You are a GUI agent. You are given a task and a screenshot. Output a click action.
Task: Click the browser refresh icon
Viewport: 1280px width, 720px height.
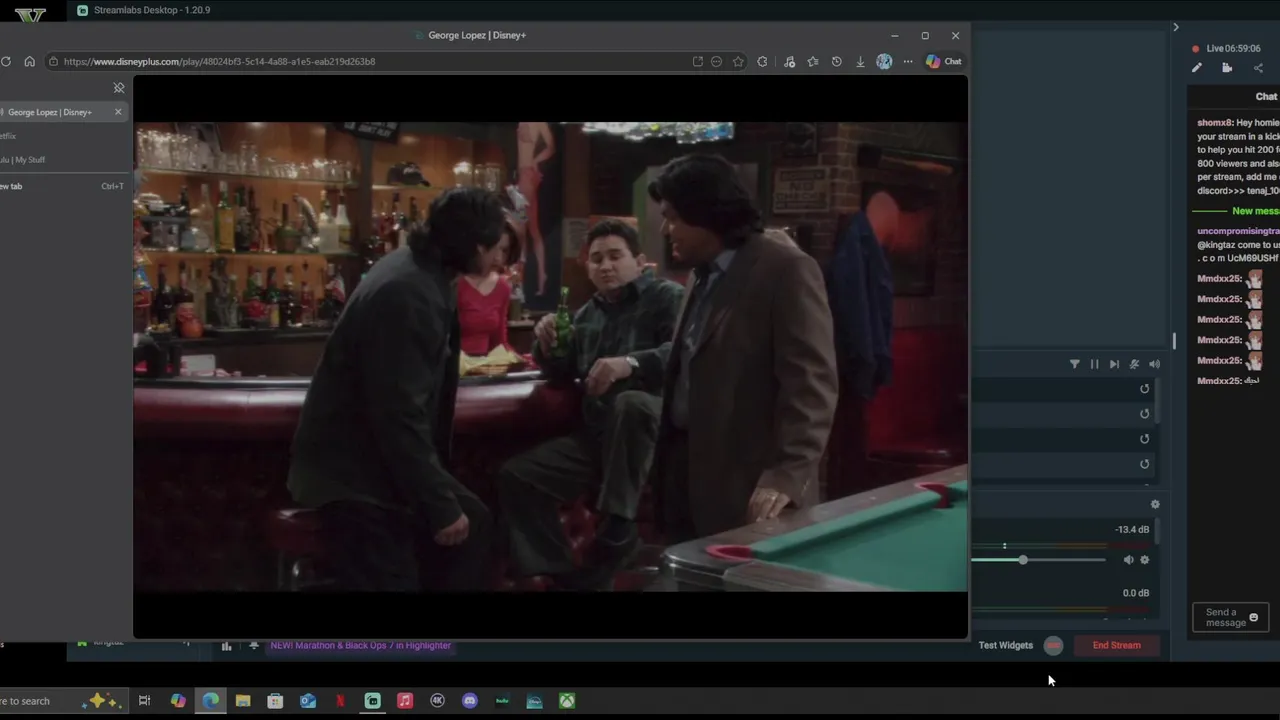pyautogui.click(x=6, y=61)
